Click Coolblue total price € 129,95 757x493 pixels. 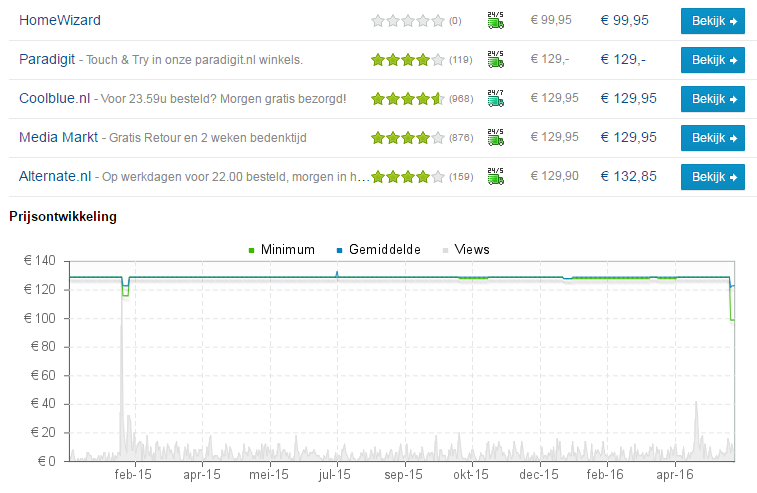pos(629,99)
